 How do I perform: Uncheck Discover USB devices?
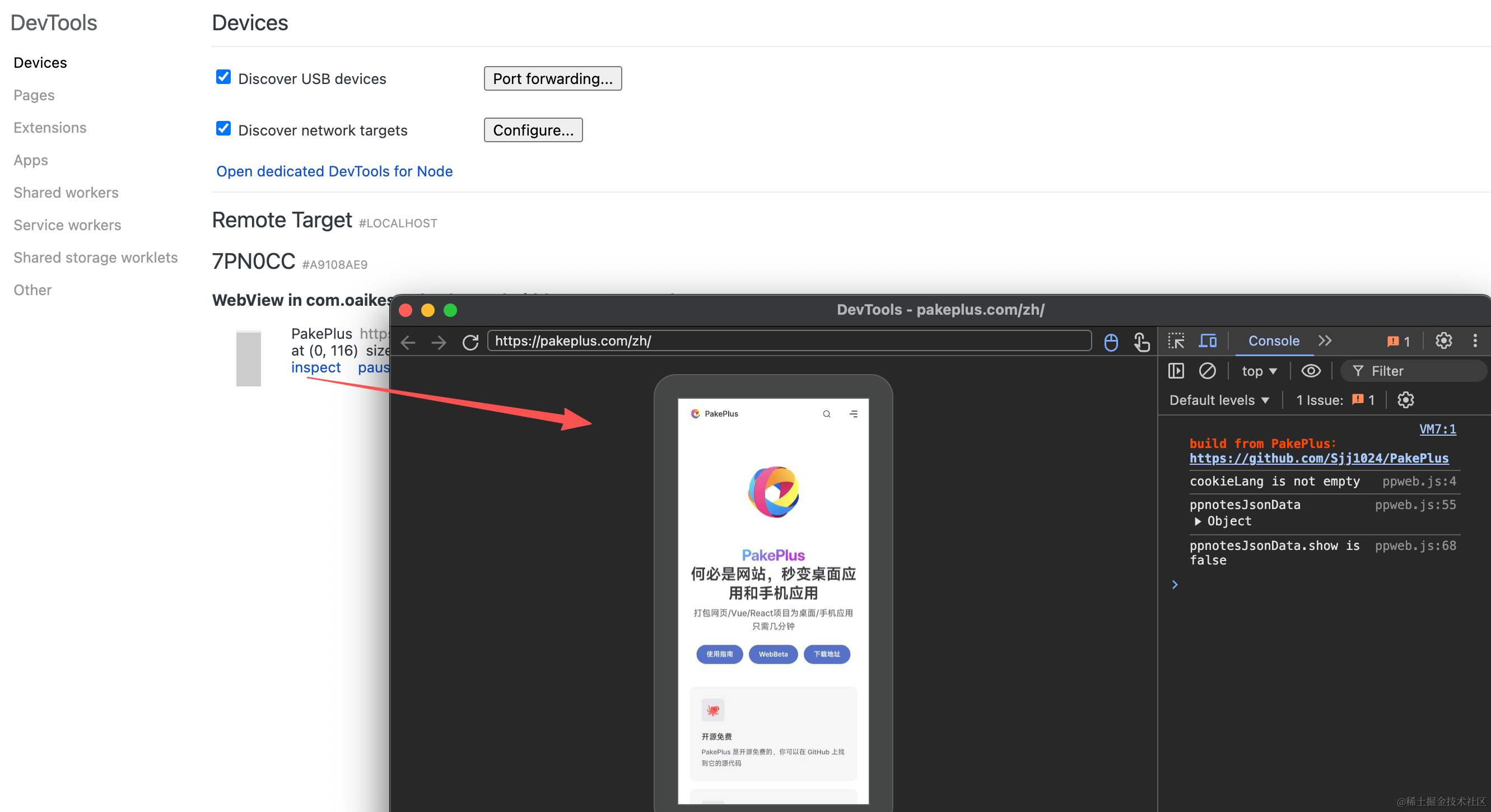[223, 77]
